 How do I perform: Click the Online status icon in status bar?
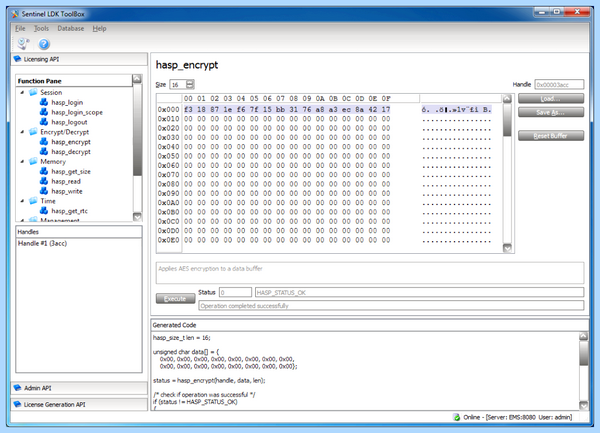click(x=457, y=417)
